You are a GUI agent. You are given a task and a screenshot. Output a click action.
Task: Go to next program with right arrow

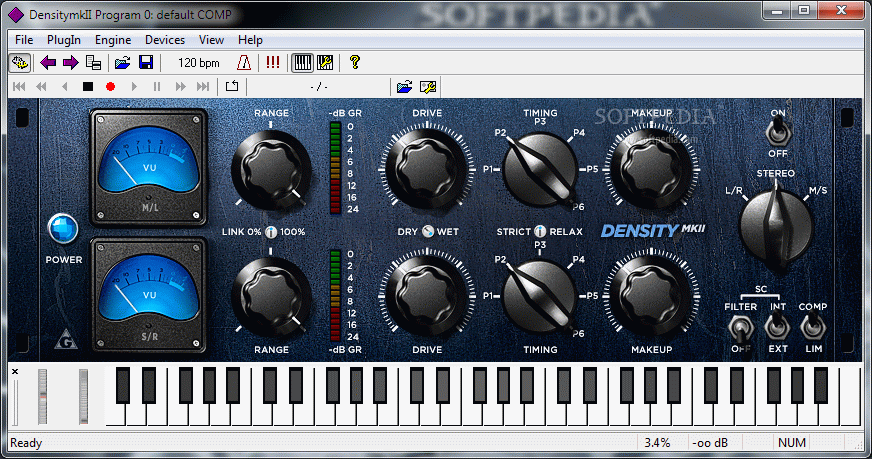tap(71, 62)
